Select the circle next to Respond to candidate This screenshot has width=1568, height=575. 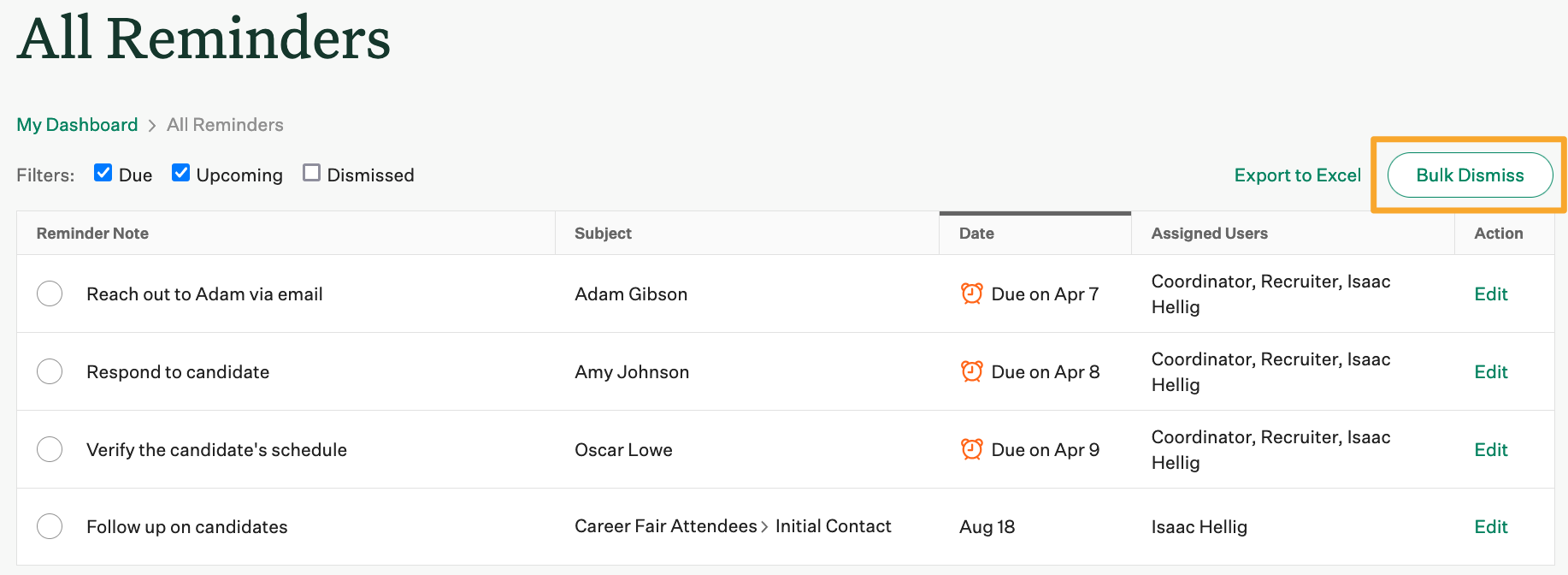50,371
